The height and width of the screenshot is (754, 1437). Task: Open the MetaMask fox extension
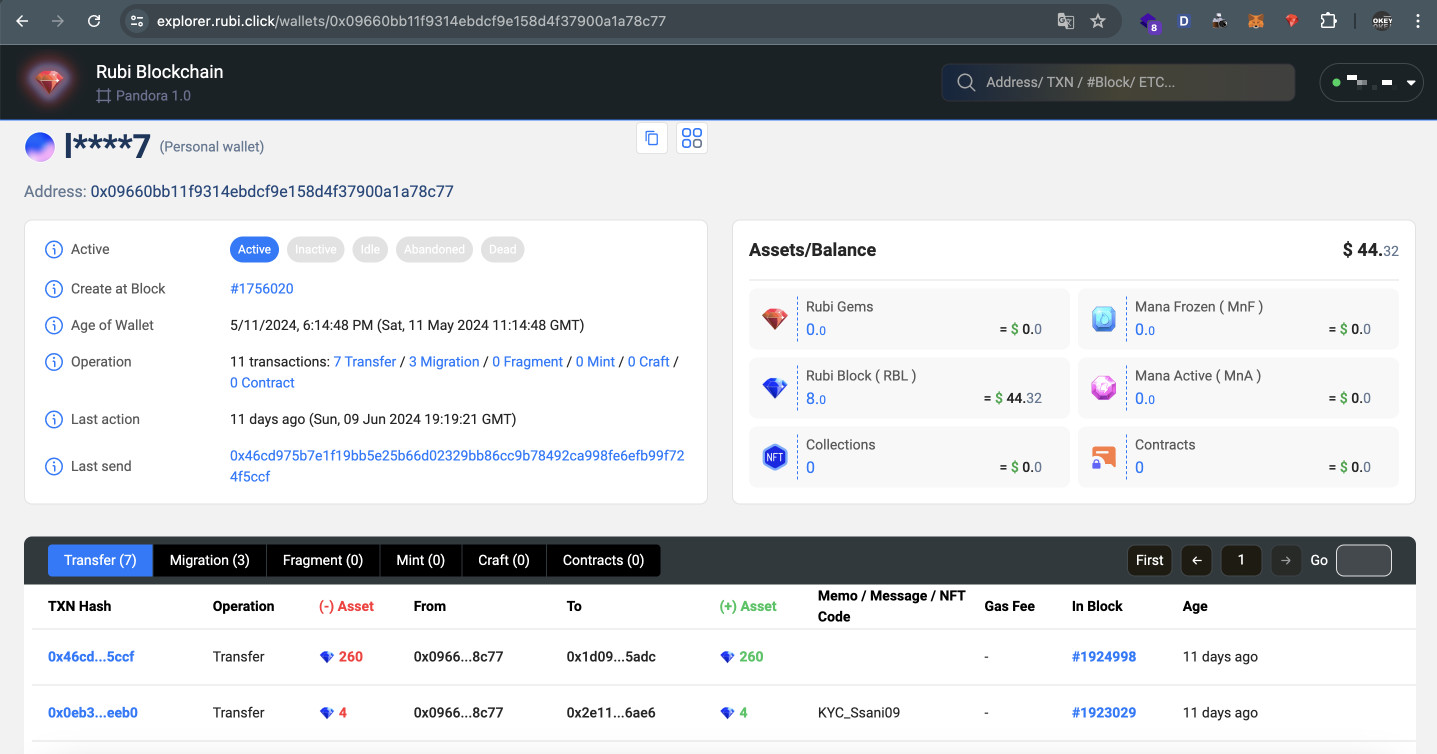point(1256,20)
